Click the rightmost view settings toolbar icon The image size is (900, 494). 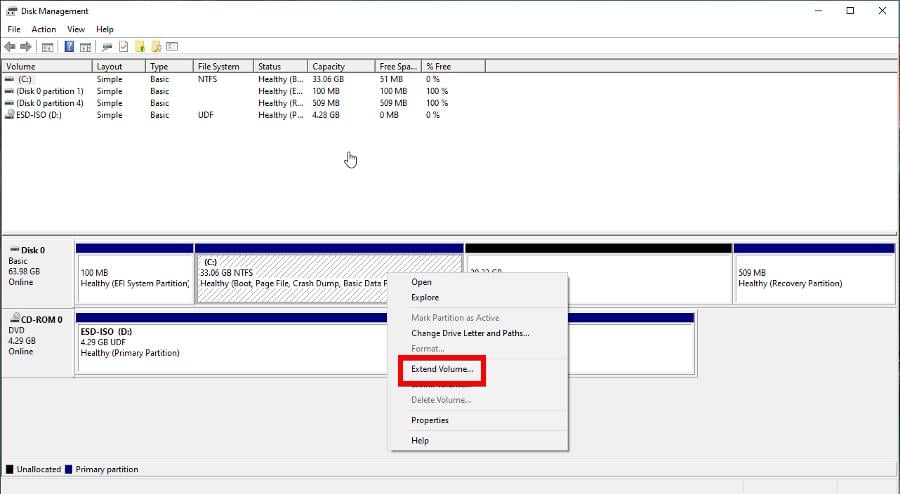172,47
